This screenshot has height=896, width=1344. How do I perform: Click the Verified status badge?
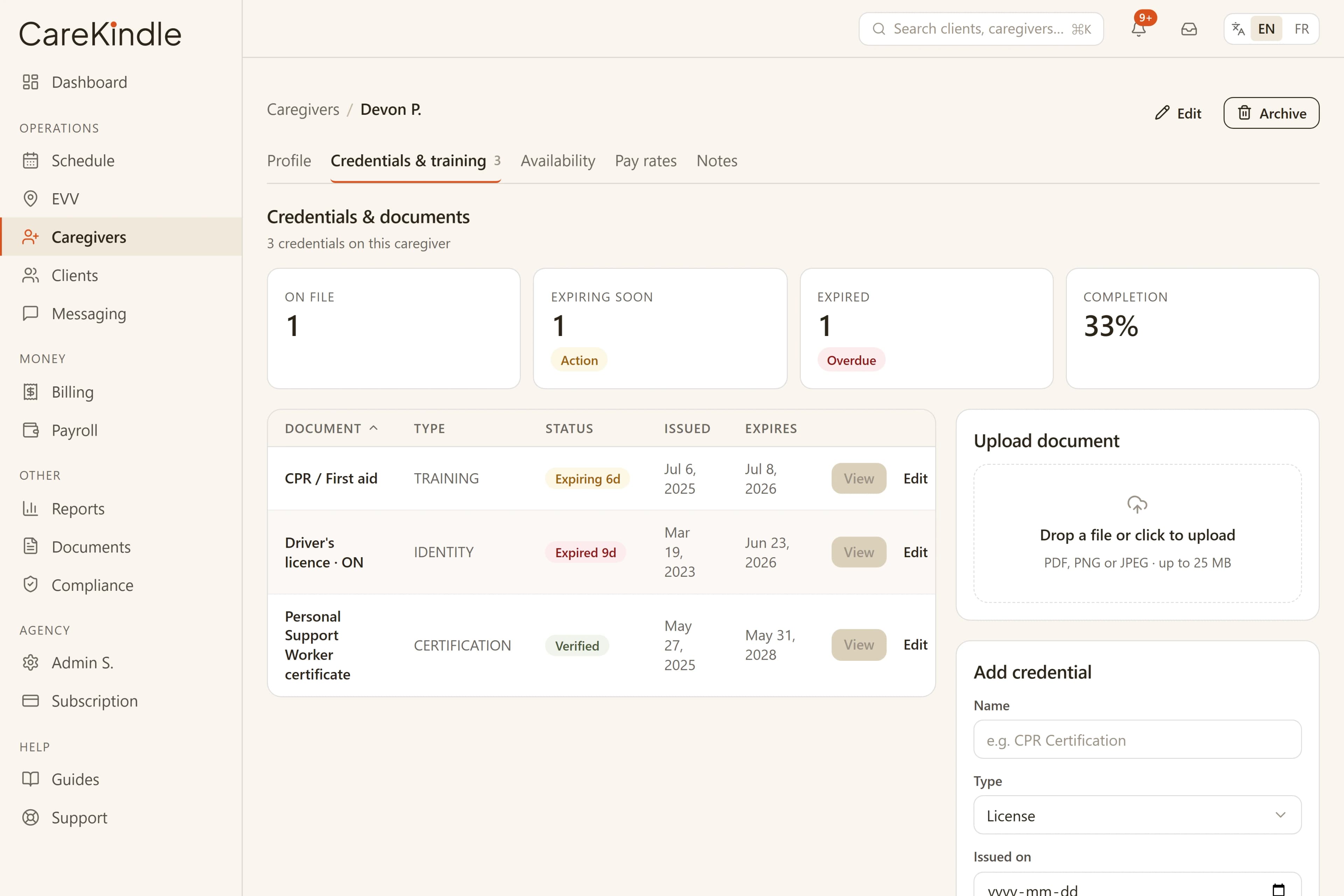coord(576,646)
